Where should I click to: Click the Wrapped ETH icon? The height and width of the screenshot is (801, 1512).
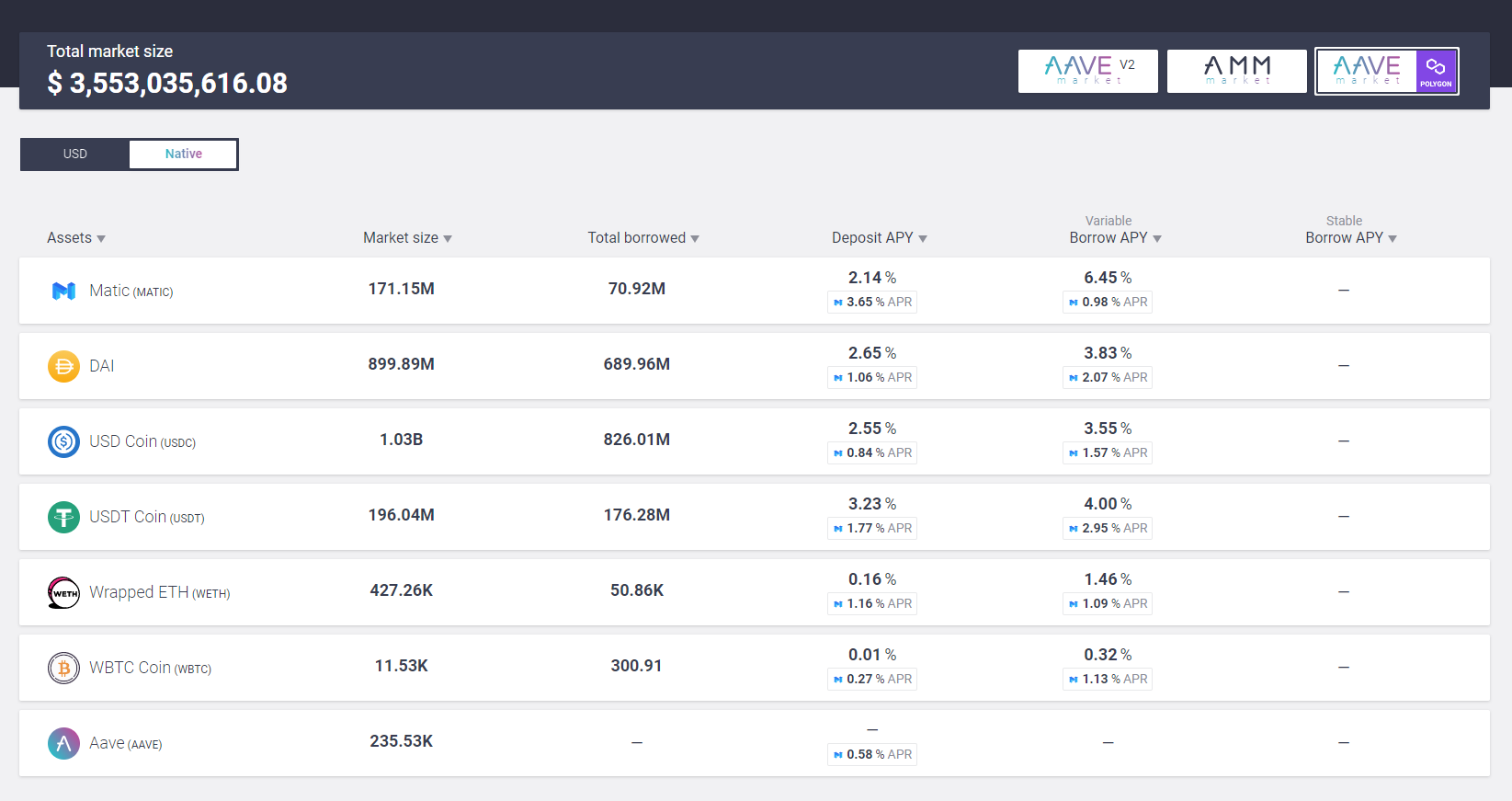click(x=63, y=592)
